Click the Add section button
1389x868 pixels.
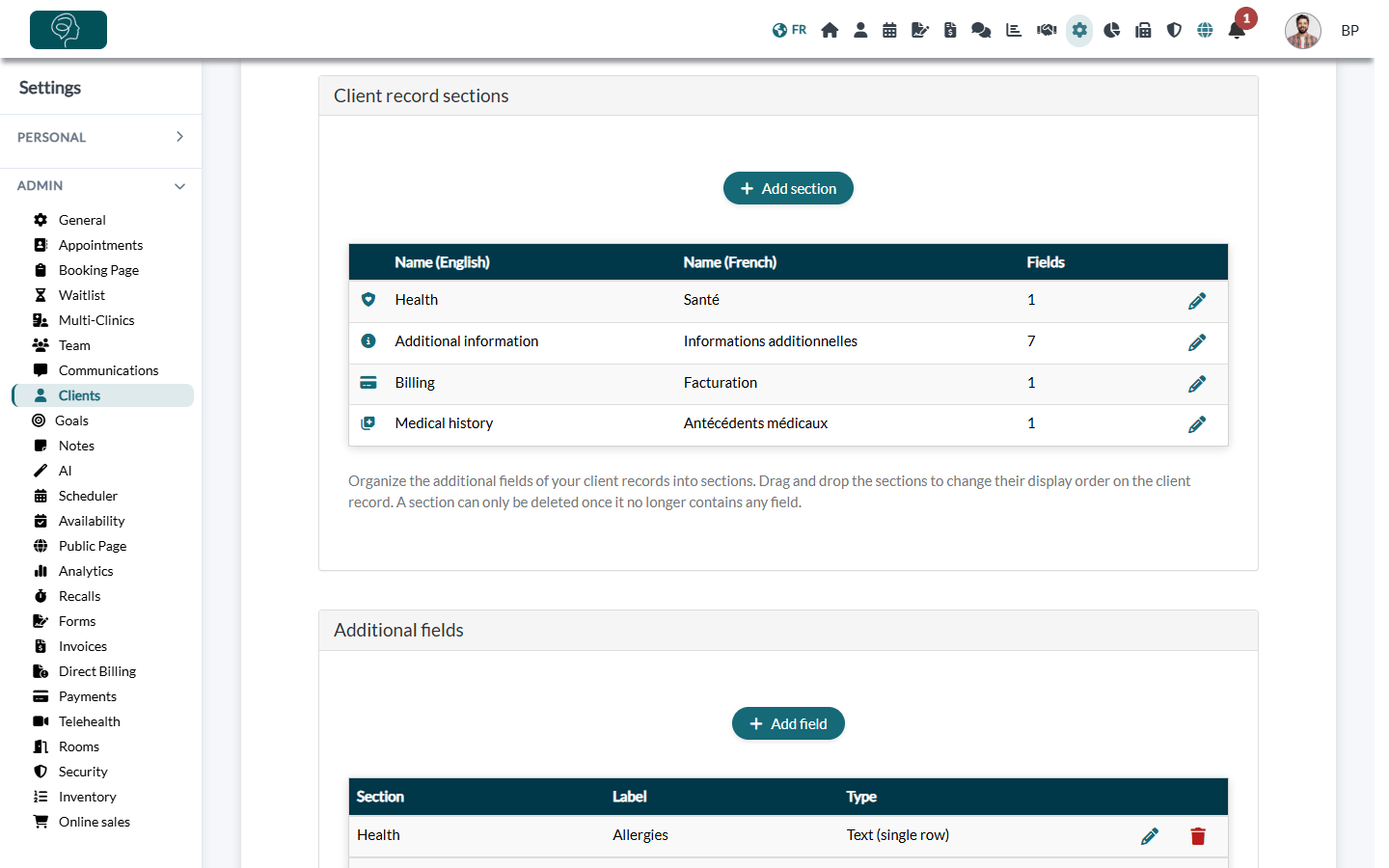point(788,188)
